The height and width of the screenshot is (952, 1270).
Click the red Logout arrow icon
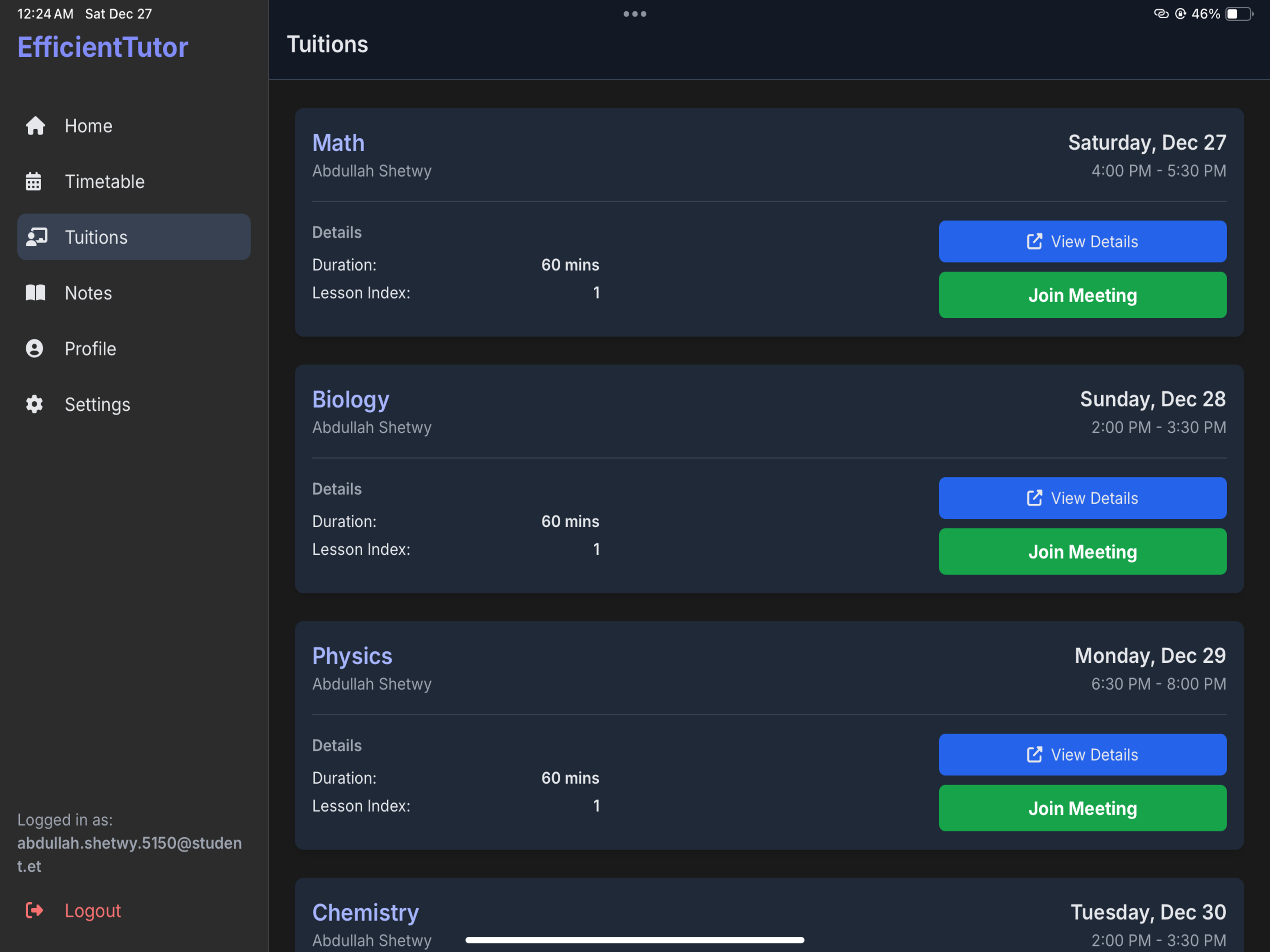click(x=35, y=910)
